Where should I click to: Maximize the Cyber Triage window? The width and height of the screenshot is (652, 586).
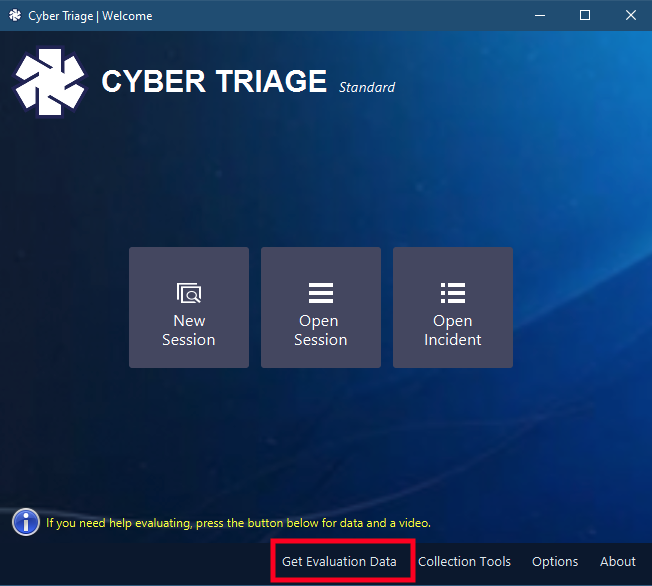click(x=585, y=15)
